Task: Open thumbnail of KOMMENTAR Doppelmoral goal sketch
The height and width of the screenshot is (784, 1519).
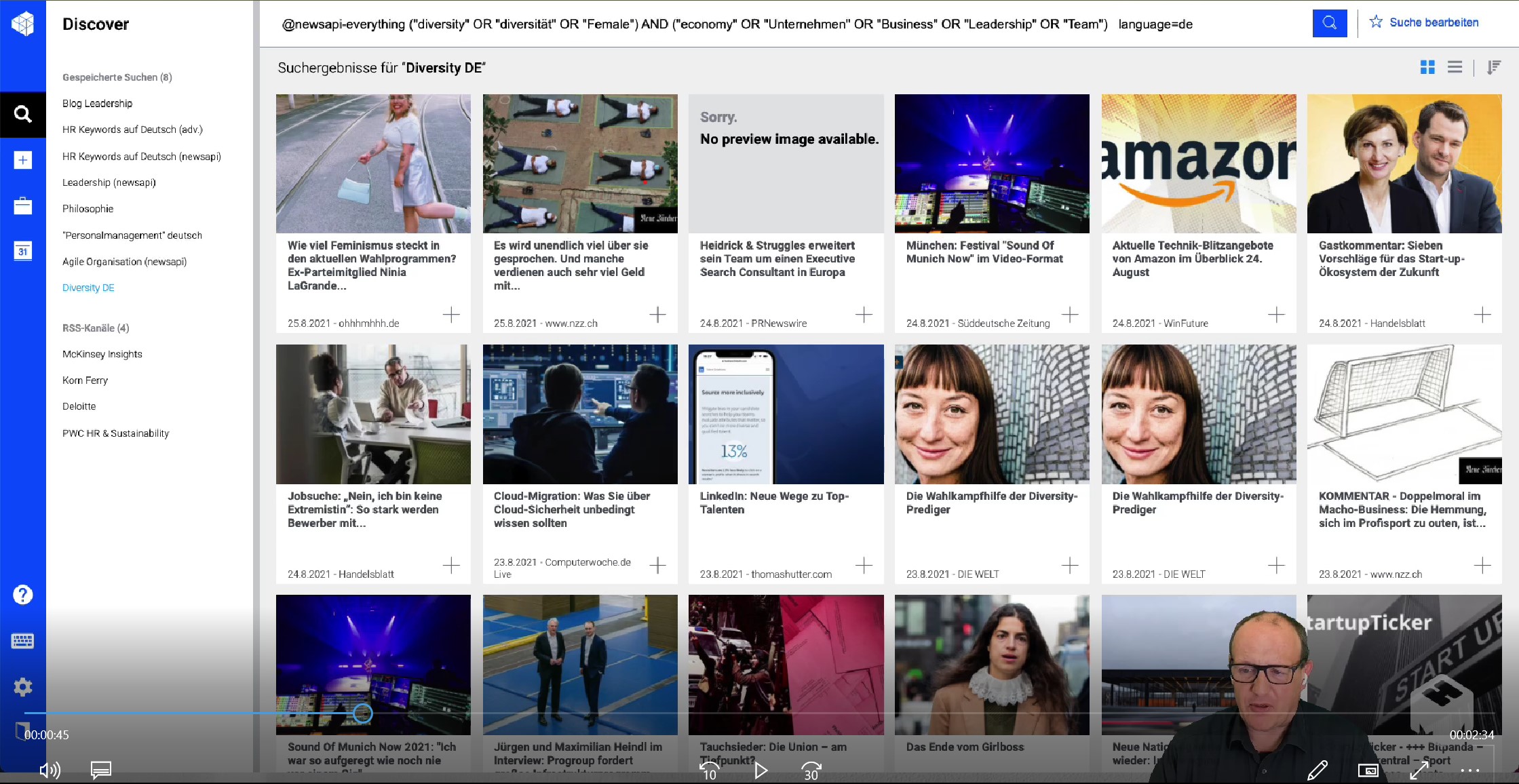Action: pyautogui.click(x=1404, y=414)
